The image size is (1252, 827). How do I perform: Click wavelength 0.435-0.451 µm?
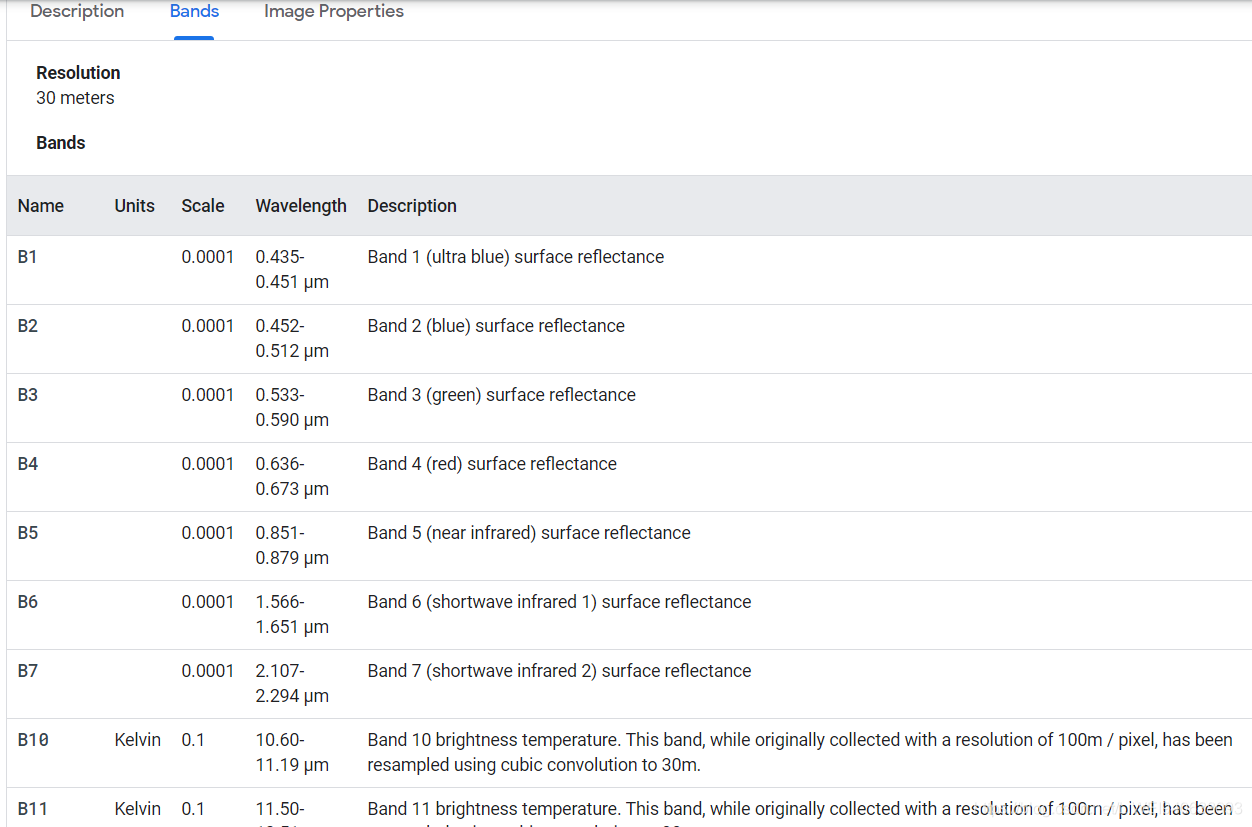click(292, 270)
